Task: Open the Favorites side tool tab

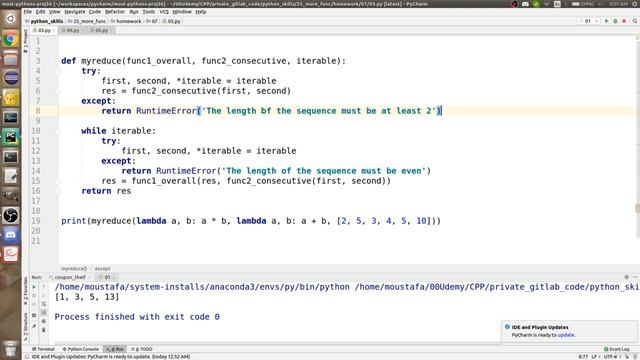Action: 26,291
